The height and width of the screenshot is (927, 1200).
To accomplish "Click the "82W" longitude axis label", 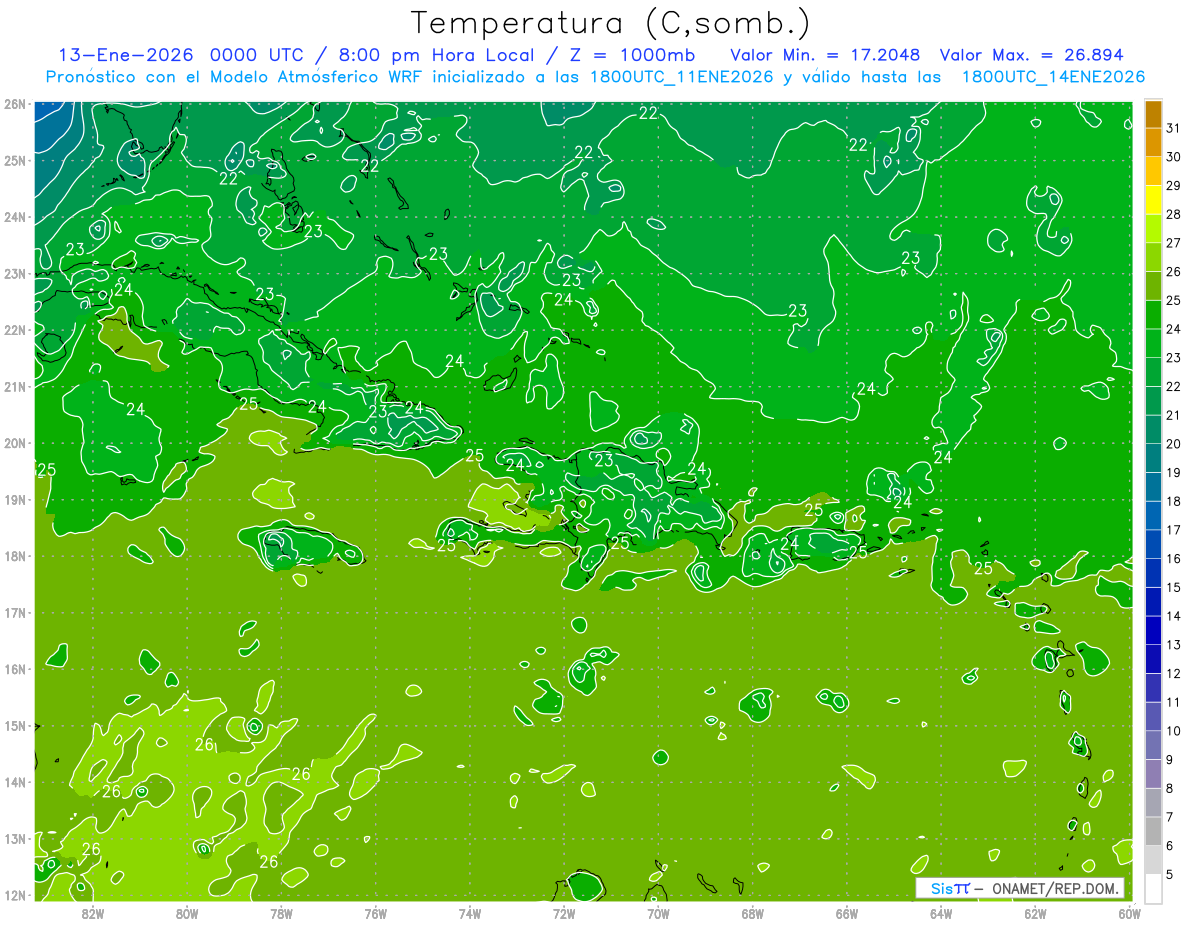I will coord(92,913).
